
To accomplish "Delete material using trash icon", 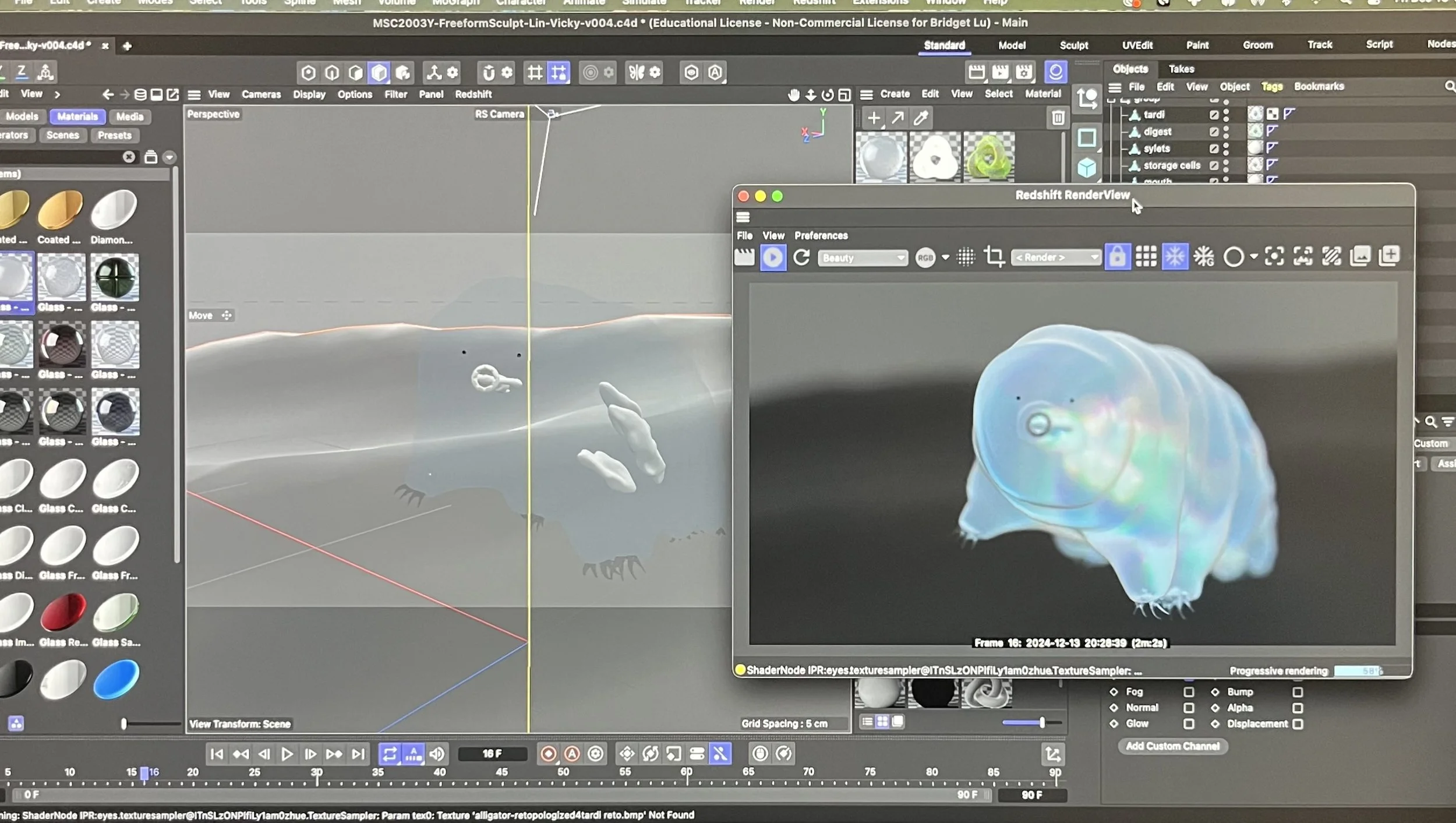I will [x=1058, y=118].
